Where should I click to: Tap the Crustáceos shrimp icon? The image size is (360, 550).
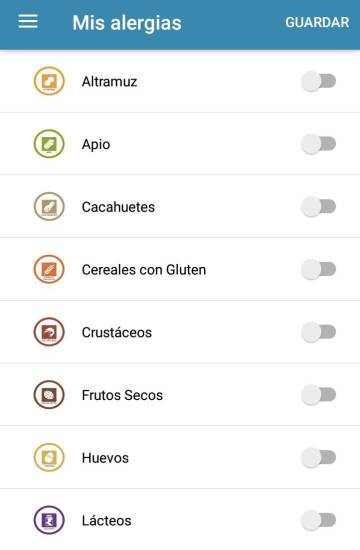(x=49, y=332)
